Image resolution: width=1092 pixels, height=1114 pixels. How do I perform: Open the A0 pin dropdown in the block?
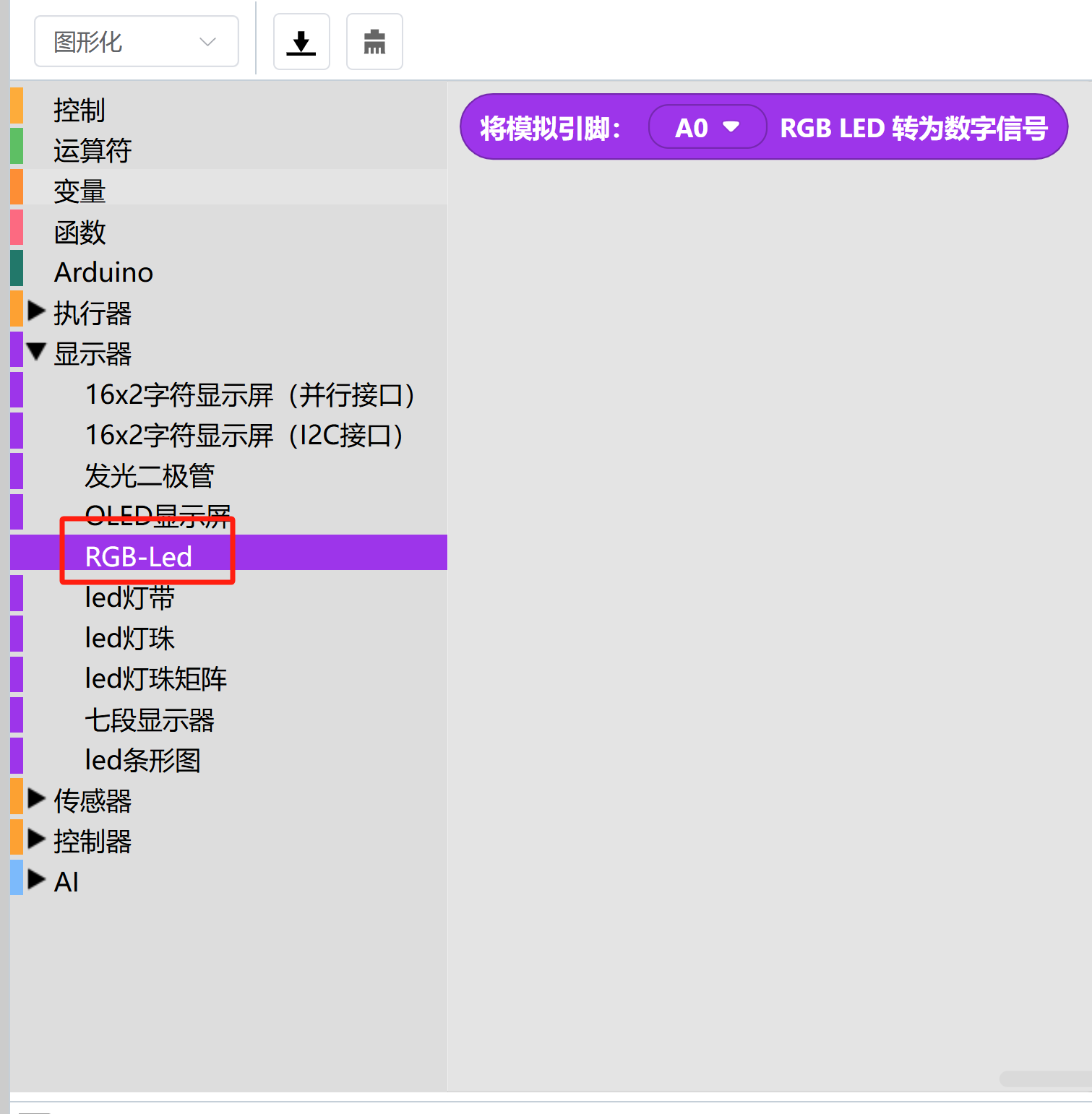coord(707,128)
